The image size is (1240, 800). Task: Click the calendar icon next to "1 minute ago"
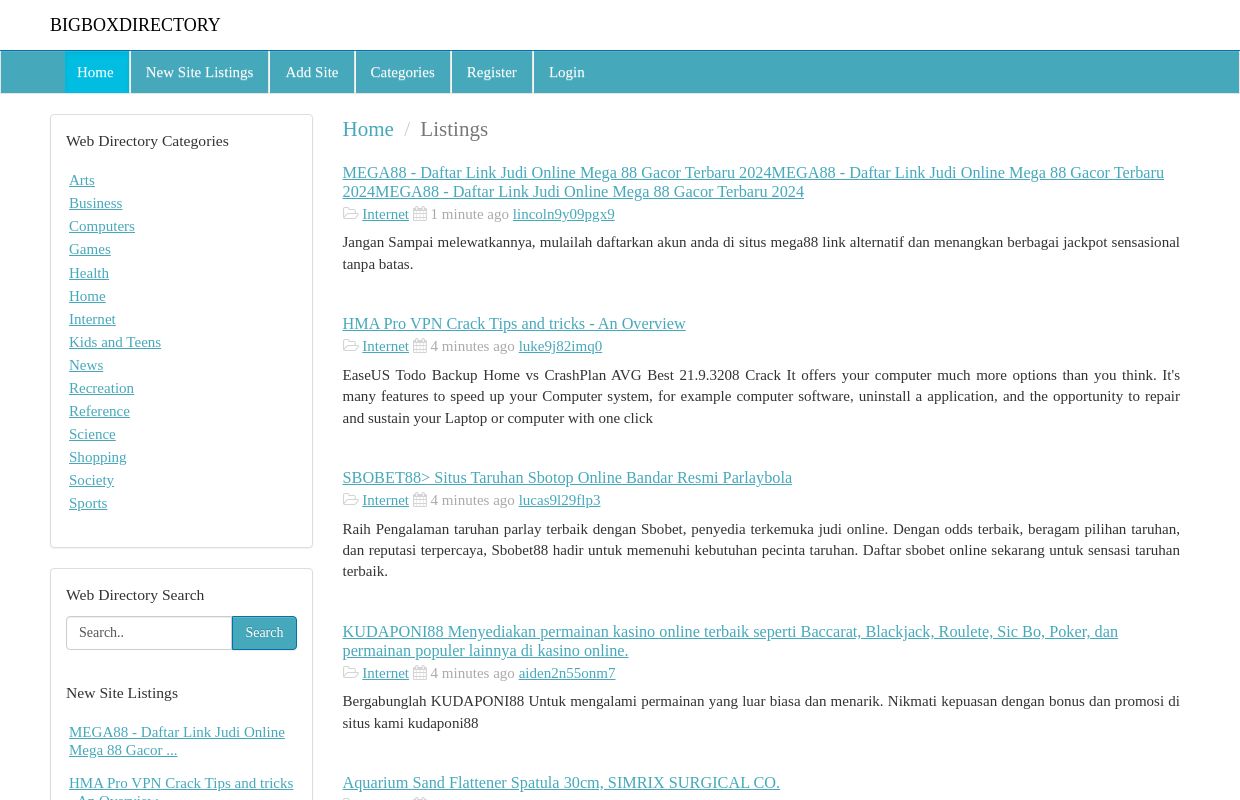click(420, 214)
